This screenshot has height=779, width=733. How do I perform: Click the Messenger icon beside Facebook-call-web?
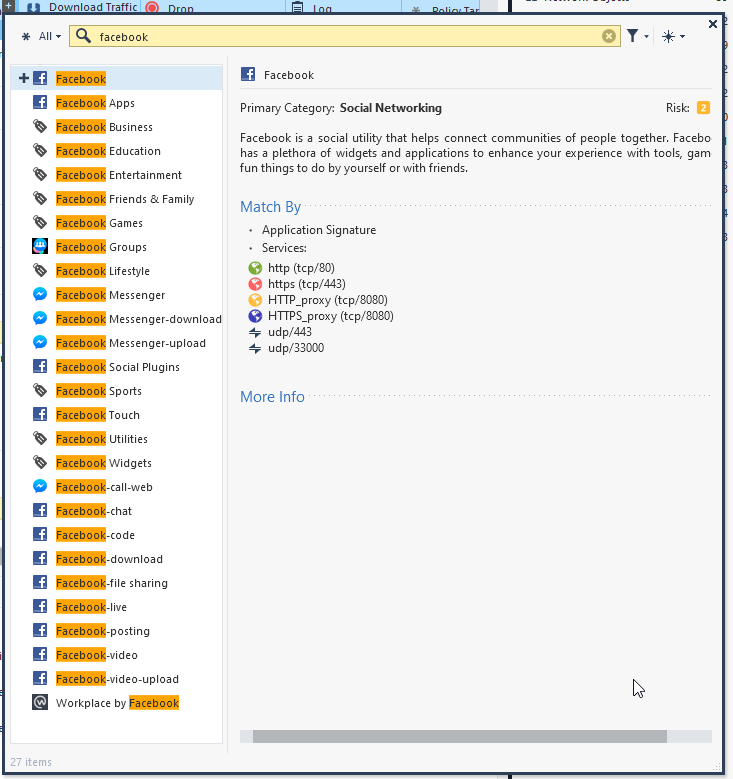(40, 486)
